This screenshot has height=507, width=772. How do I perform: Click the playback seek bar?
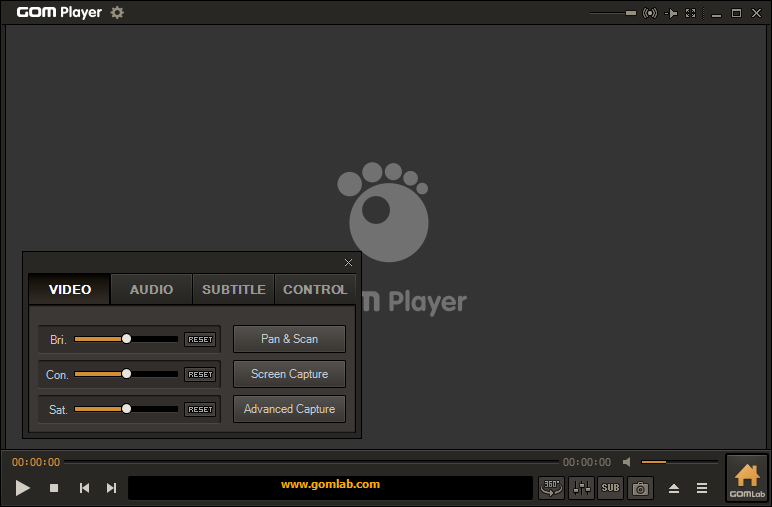point(312,462)
